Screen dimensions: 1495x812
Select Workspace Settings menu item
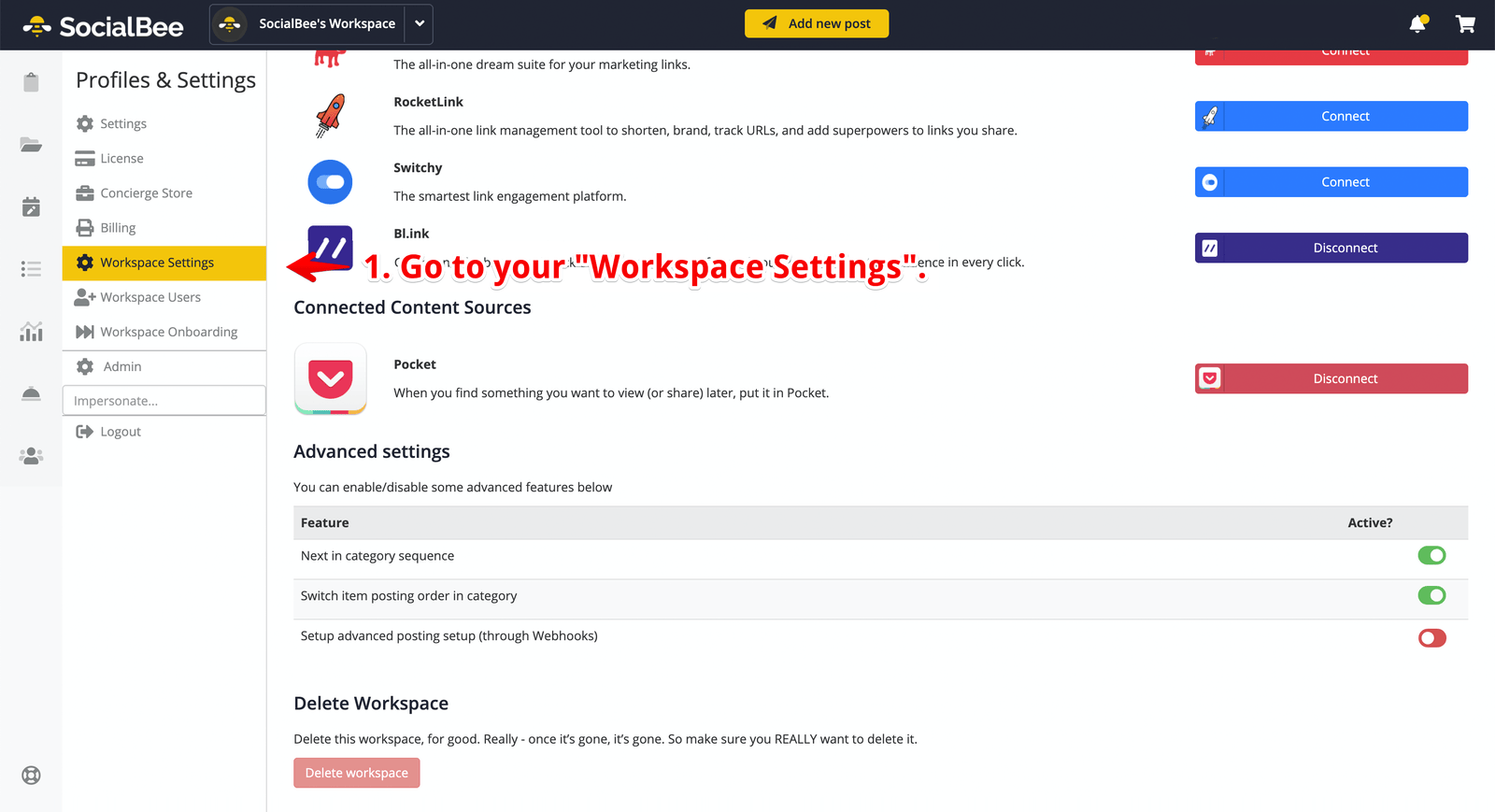pos(164,263)
